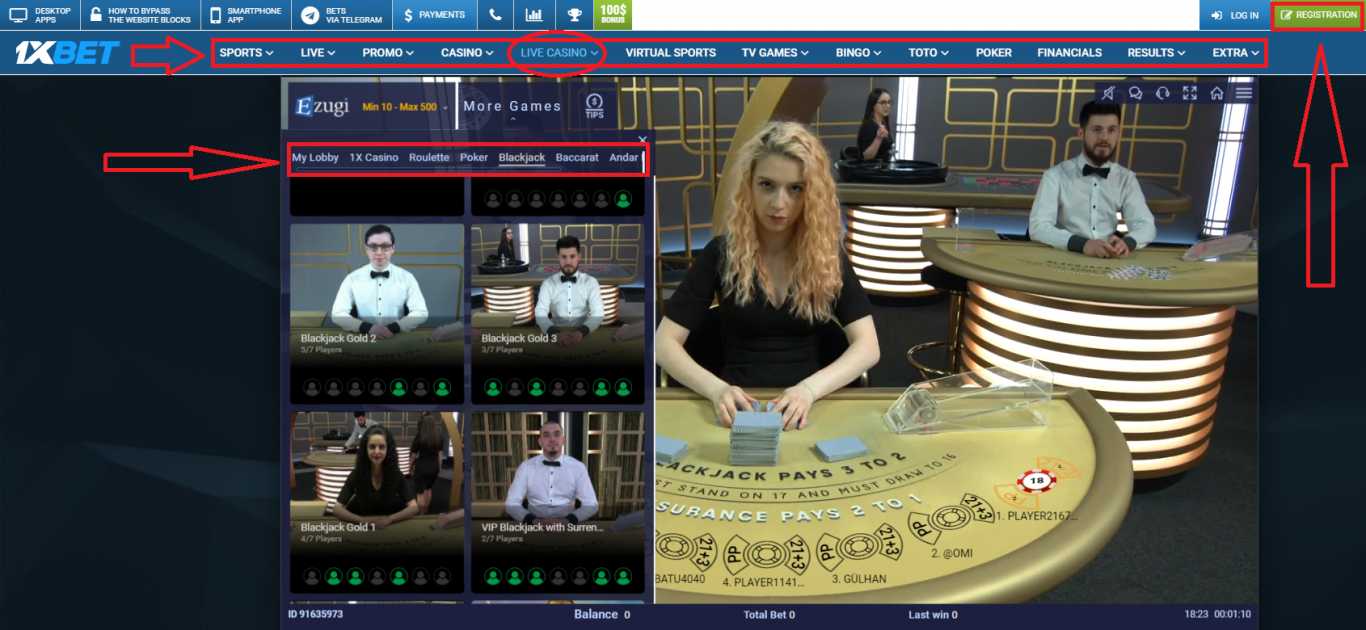
Task: Open VIP Blackjack with Surrender table
Action: point(558,502)
